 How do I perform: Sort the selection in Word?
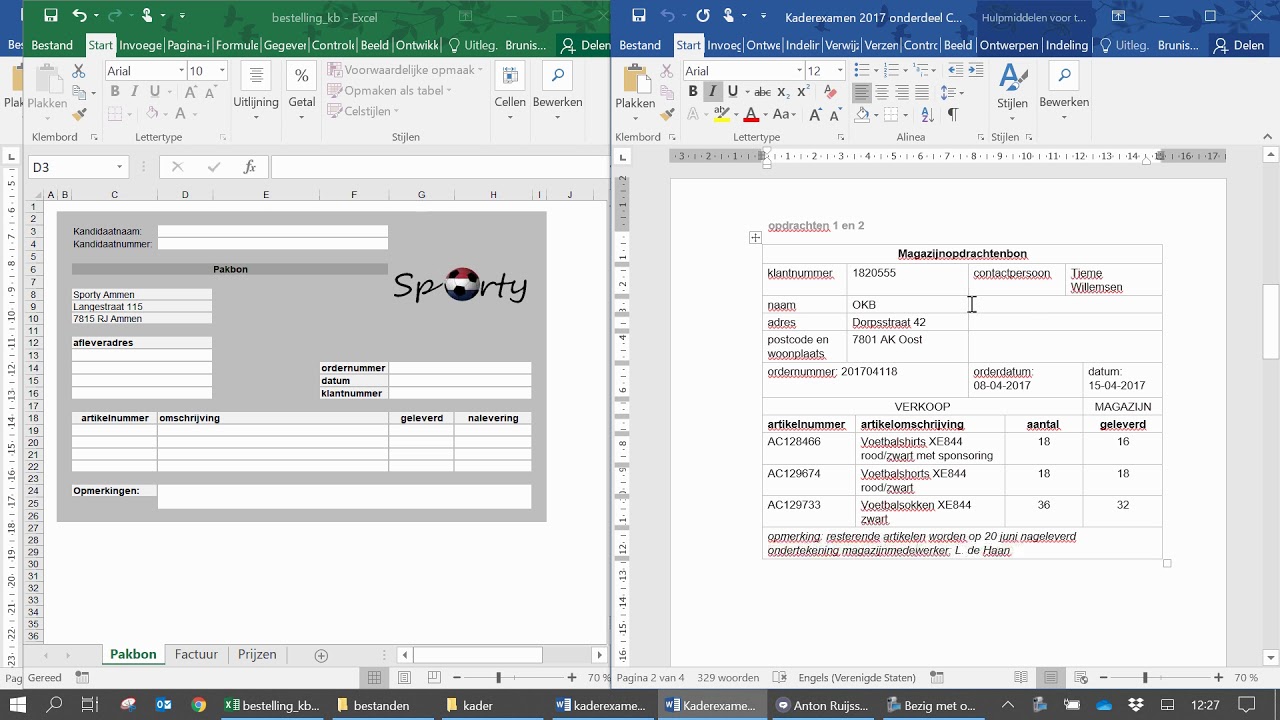[x=928, y=115]
